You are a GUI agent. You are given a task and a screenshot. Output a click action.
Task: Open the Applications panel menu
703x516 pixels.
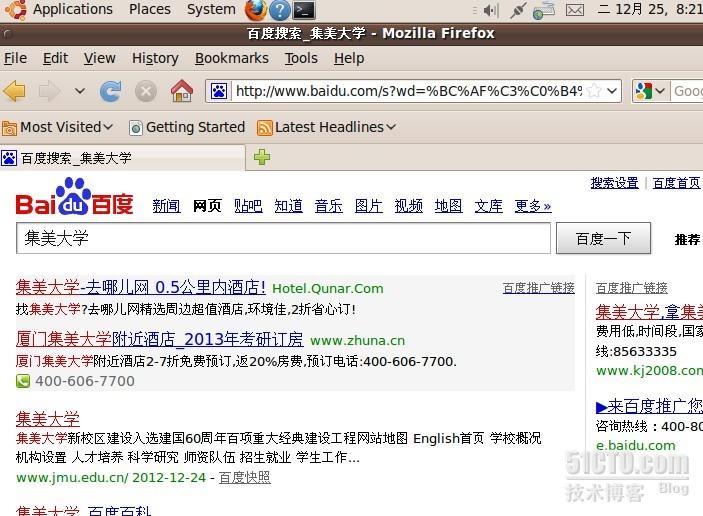point(73,9)
